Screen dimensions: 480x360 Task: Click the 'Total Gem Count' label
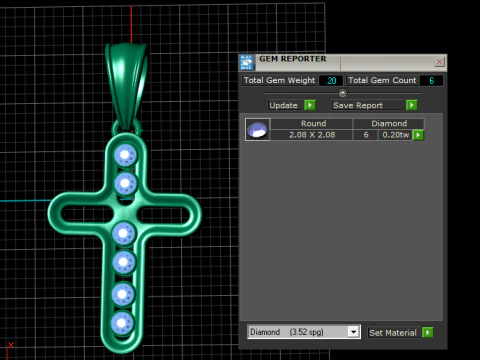click(x=382, y=80)
